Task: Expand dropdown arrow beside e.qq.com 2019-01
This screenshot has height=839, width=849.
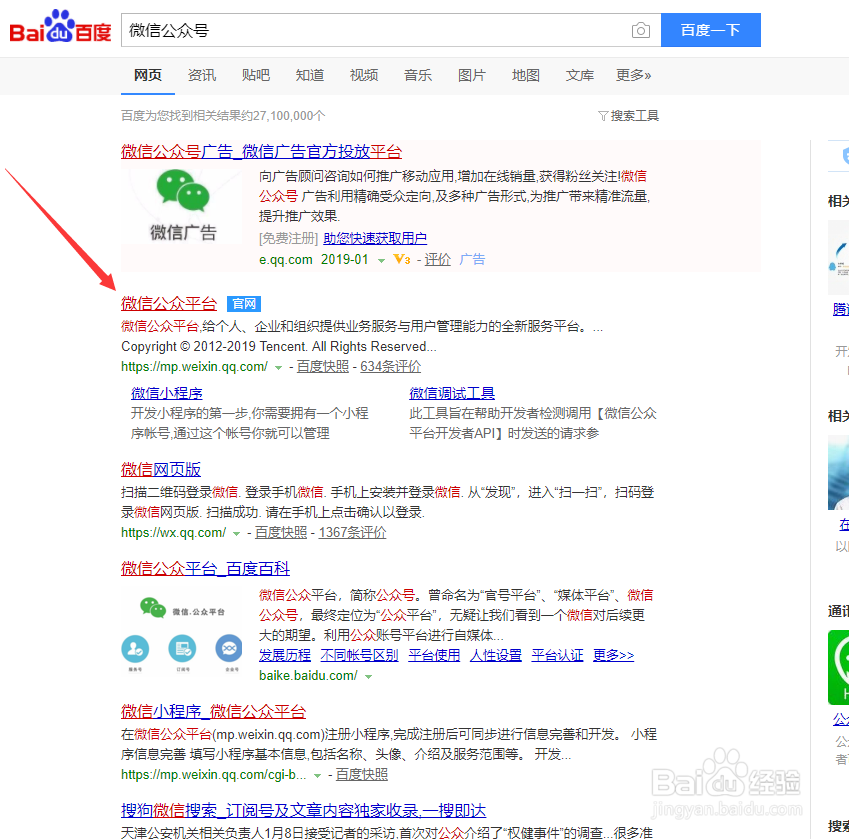Action: point(381,260)
